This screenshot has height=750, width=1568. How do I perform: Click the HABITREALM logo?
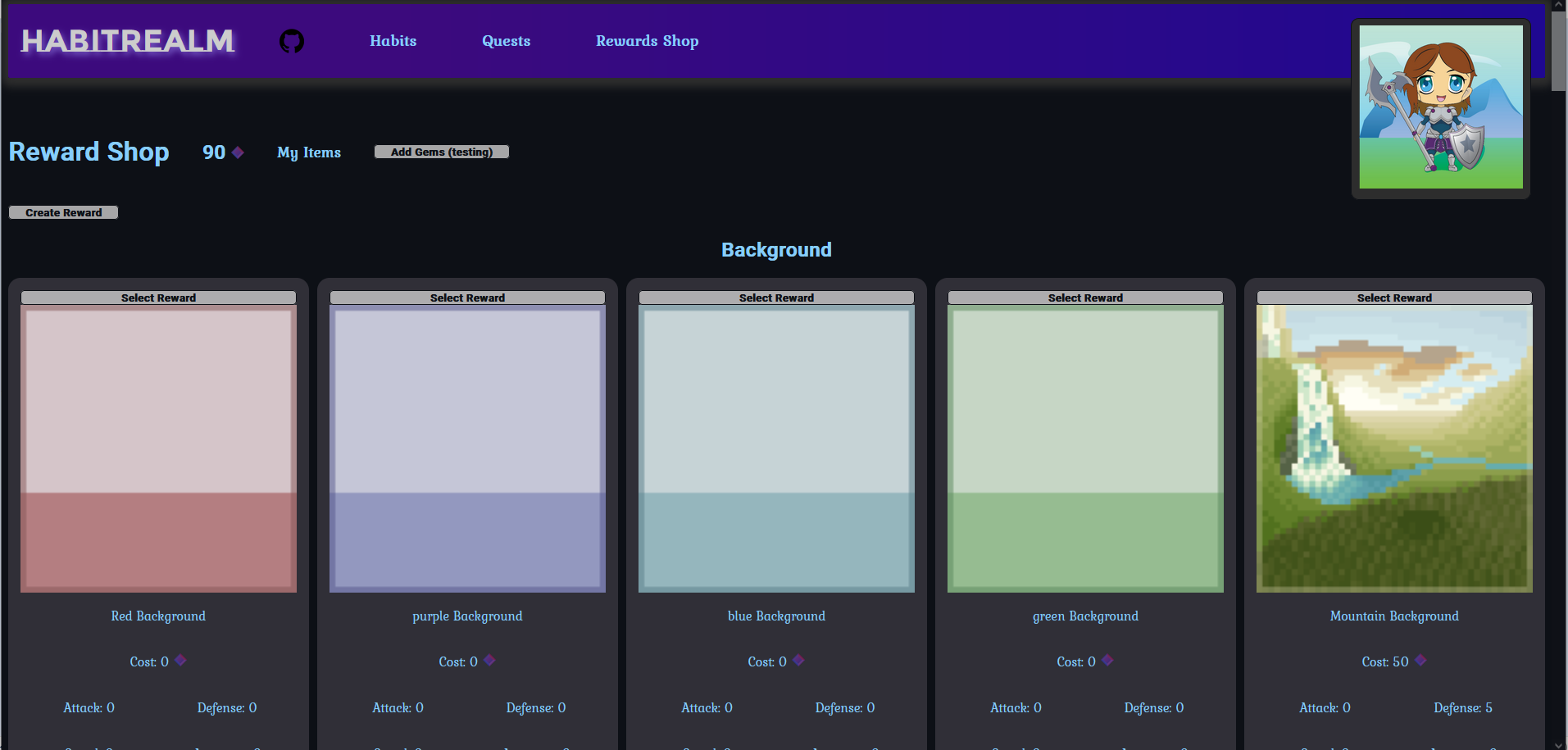(128, 41)
